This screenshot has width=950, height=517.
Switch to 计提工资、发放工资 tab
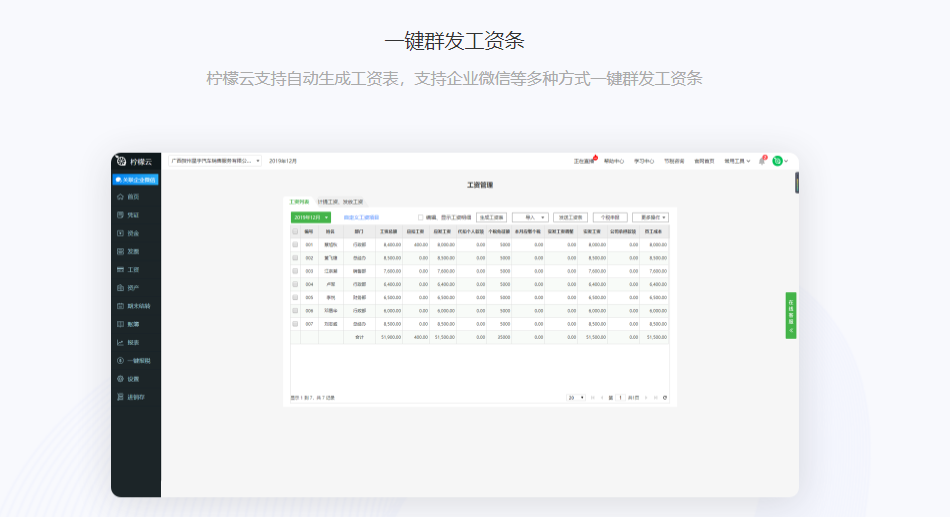(340, 202)
